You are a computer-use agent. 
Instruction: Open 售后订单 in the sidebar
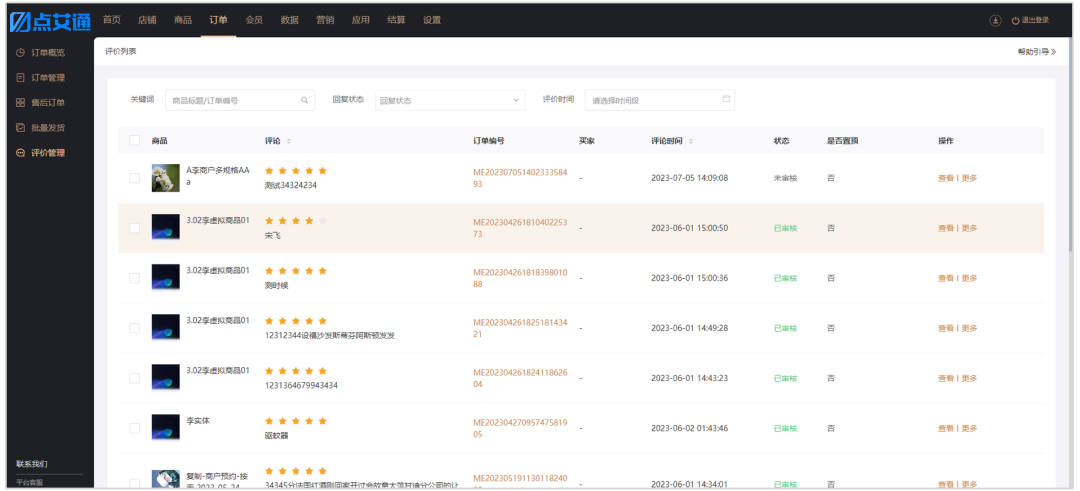[41, 103]
